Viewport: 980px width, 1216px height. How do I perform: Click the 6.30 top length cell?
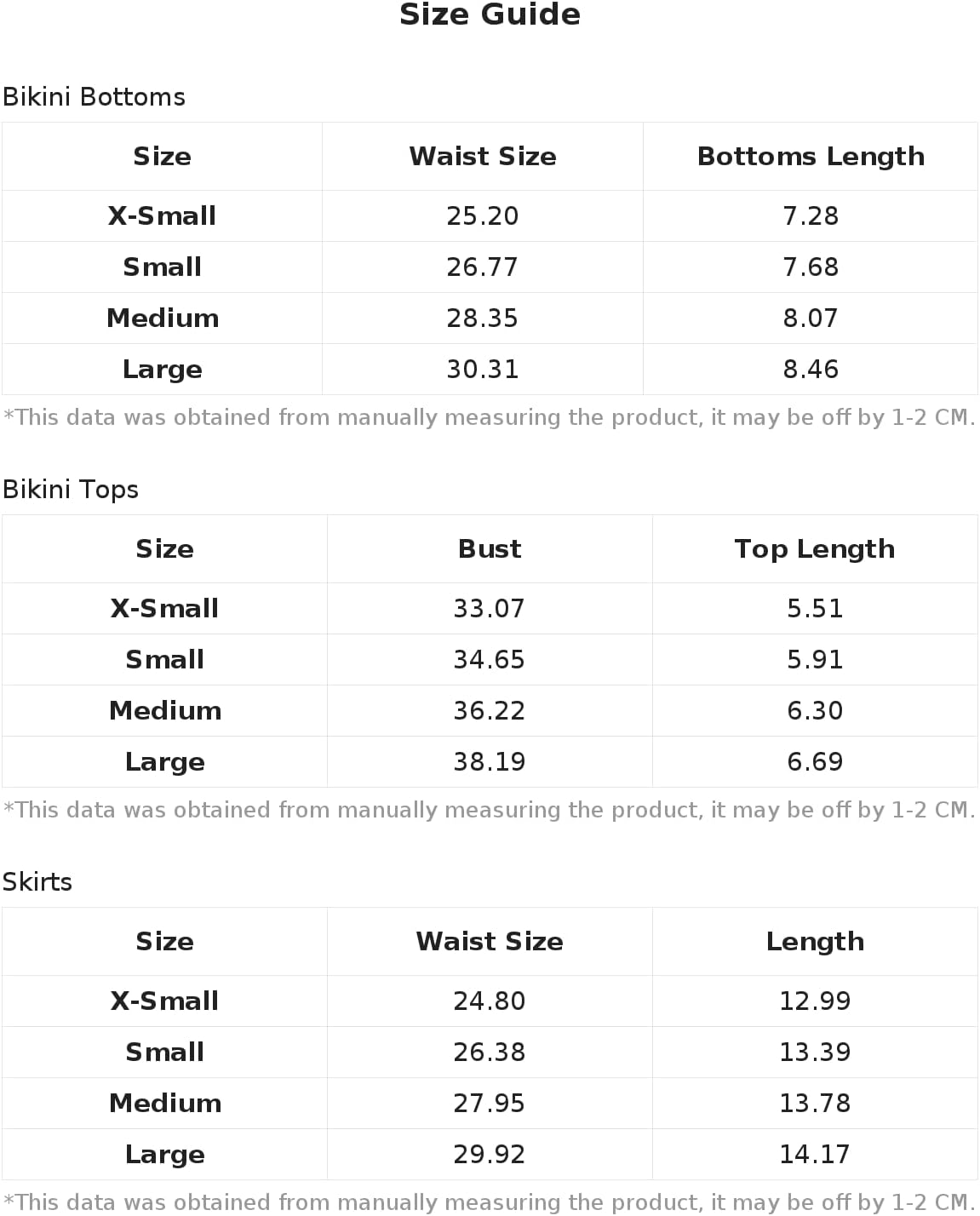click(814, 711)
